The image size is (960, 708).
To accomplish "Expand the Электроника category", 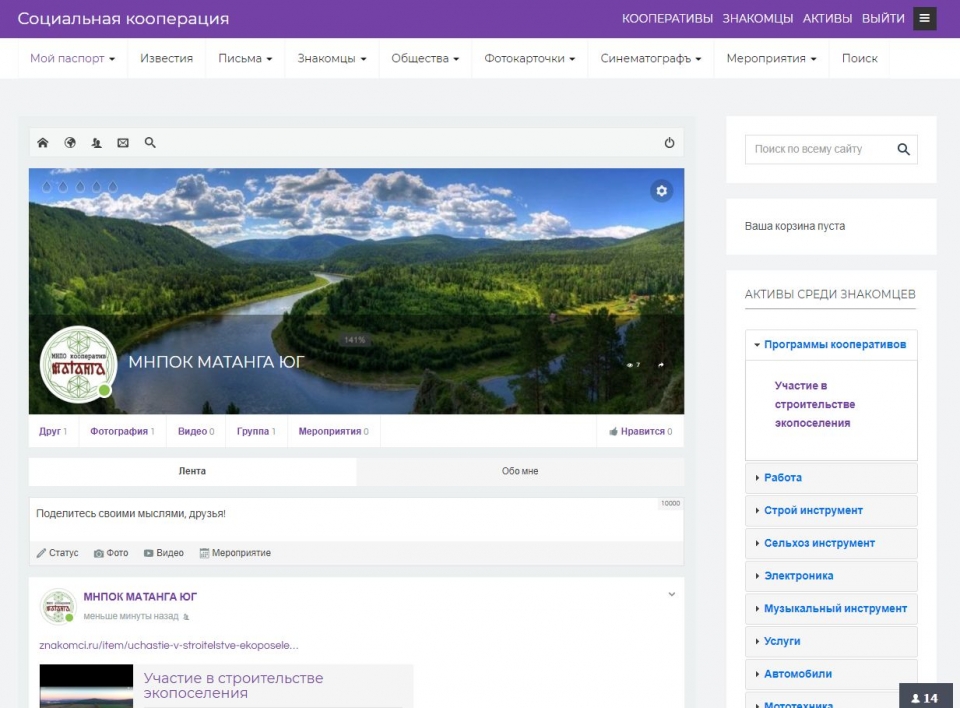I will [x=831, y=576].
